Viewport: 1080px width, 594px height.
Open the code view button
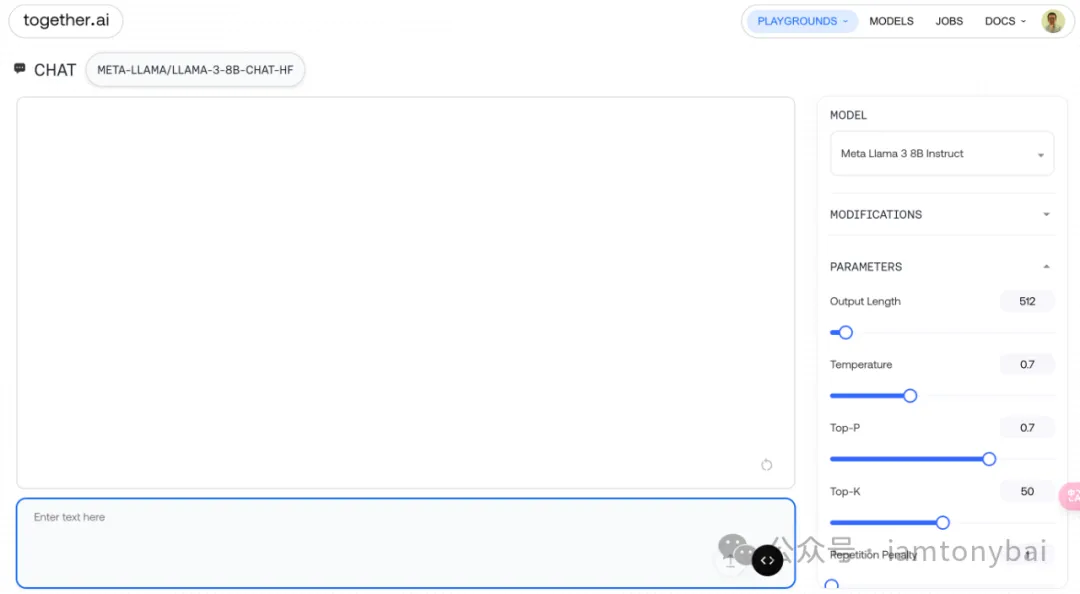pos(767,560)
